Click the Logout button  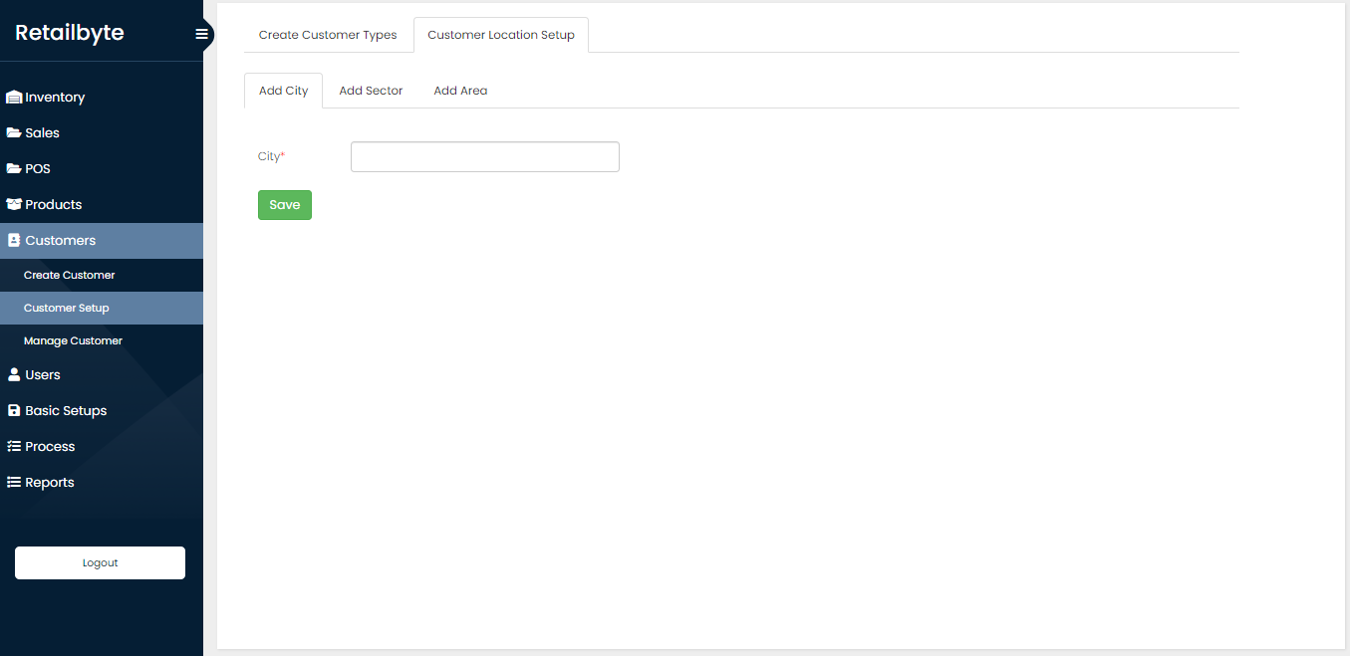pyautogui.click(x=100, y=563)
